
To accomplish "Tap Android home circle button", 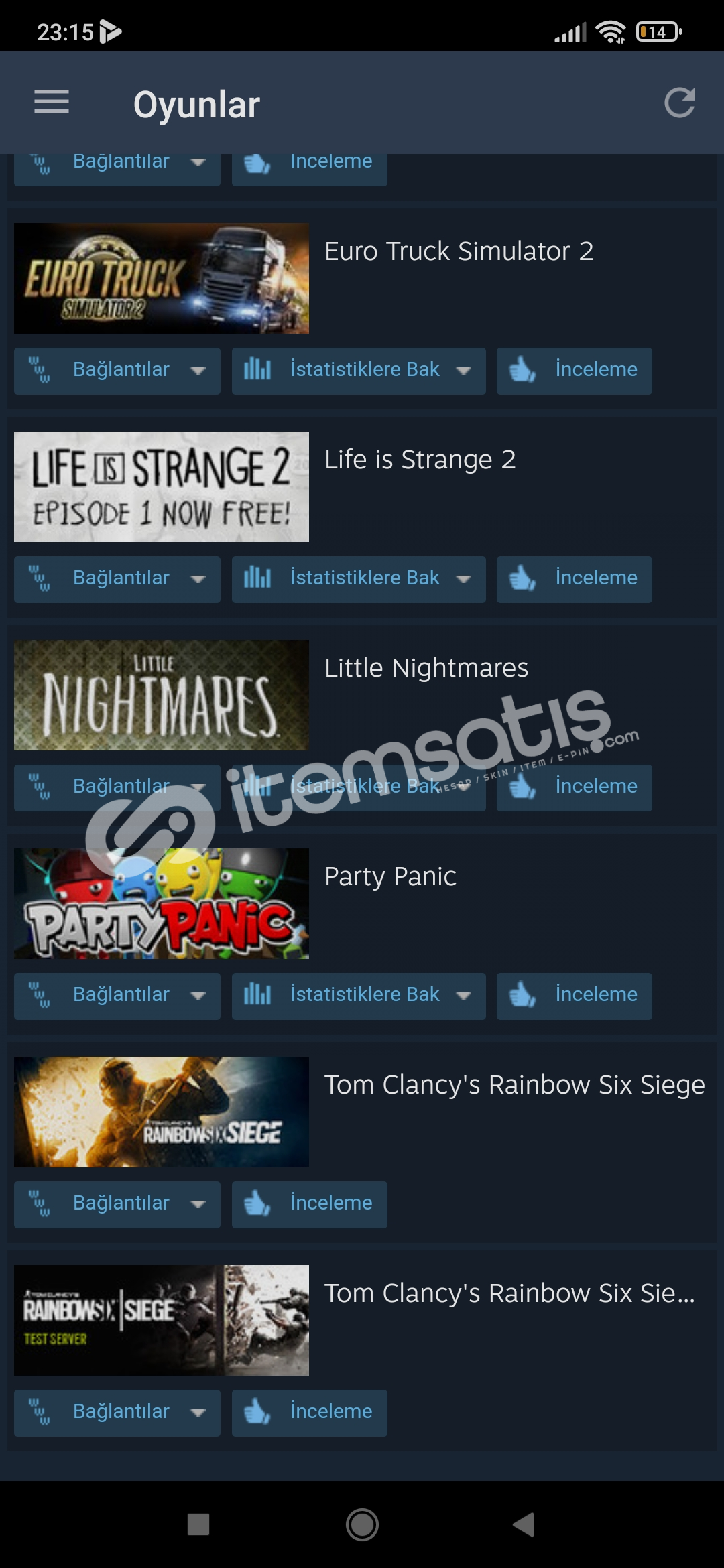I will pyautogui.click(x=362, y=1524).
